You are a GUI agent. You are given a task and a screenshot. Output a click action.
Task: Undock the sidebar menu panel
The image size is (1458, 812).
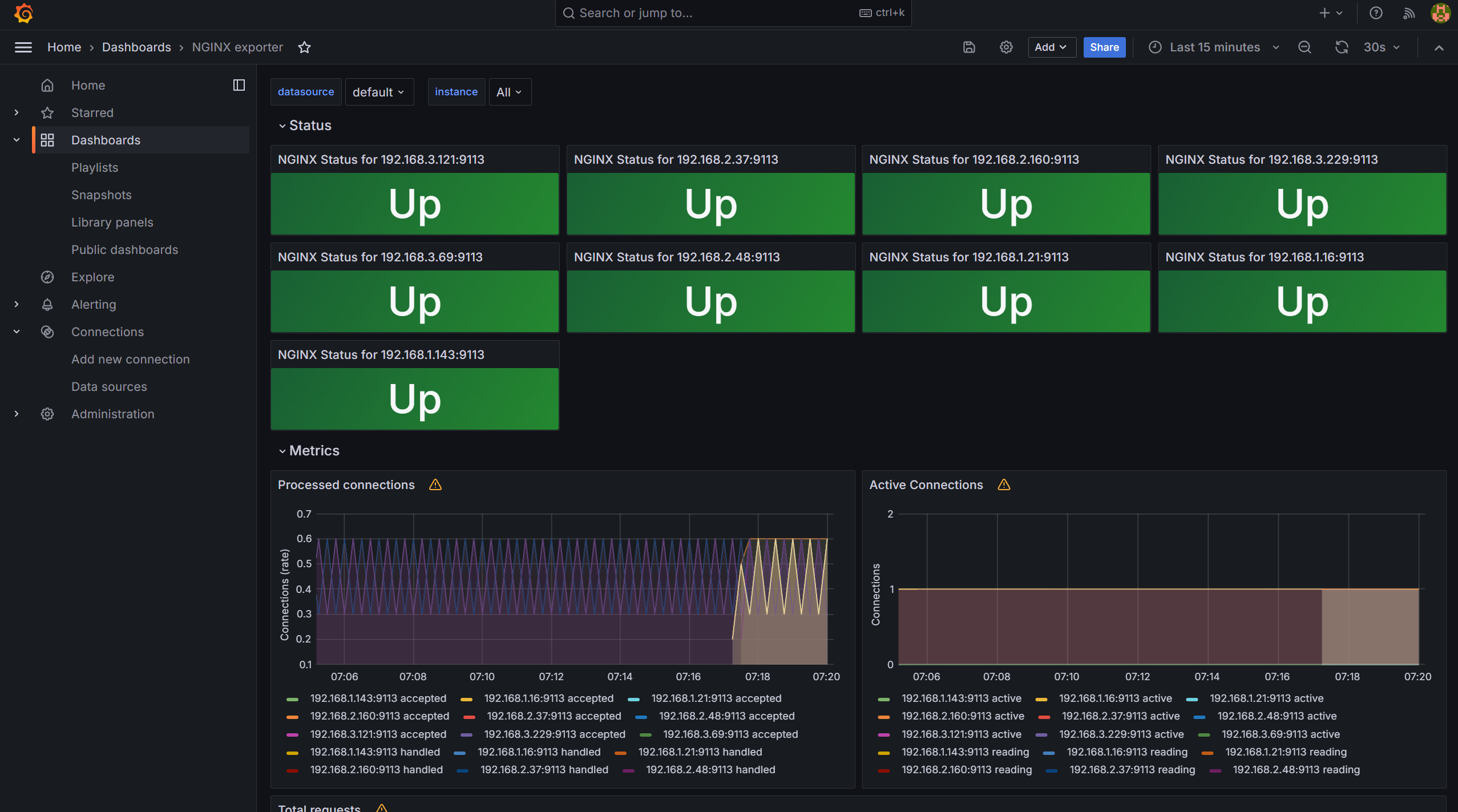click(239, 85)
